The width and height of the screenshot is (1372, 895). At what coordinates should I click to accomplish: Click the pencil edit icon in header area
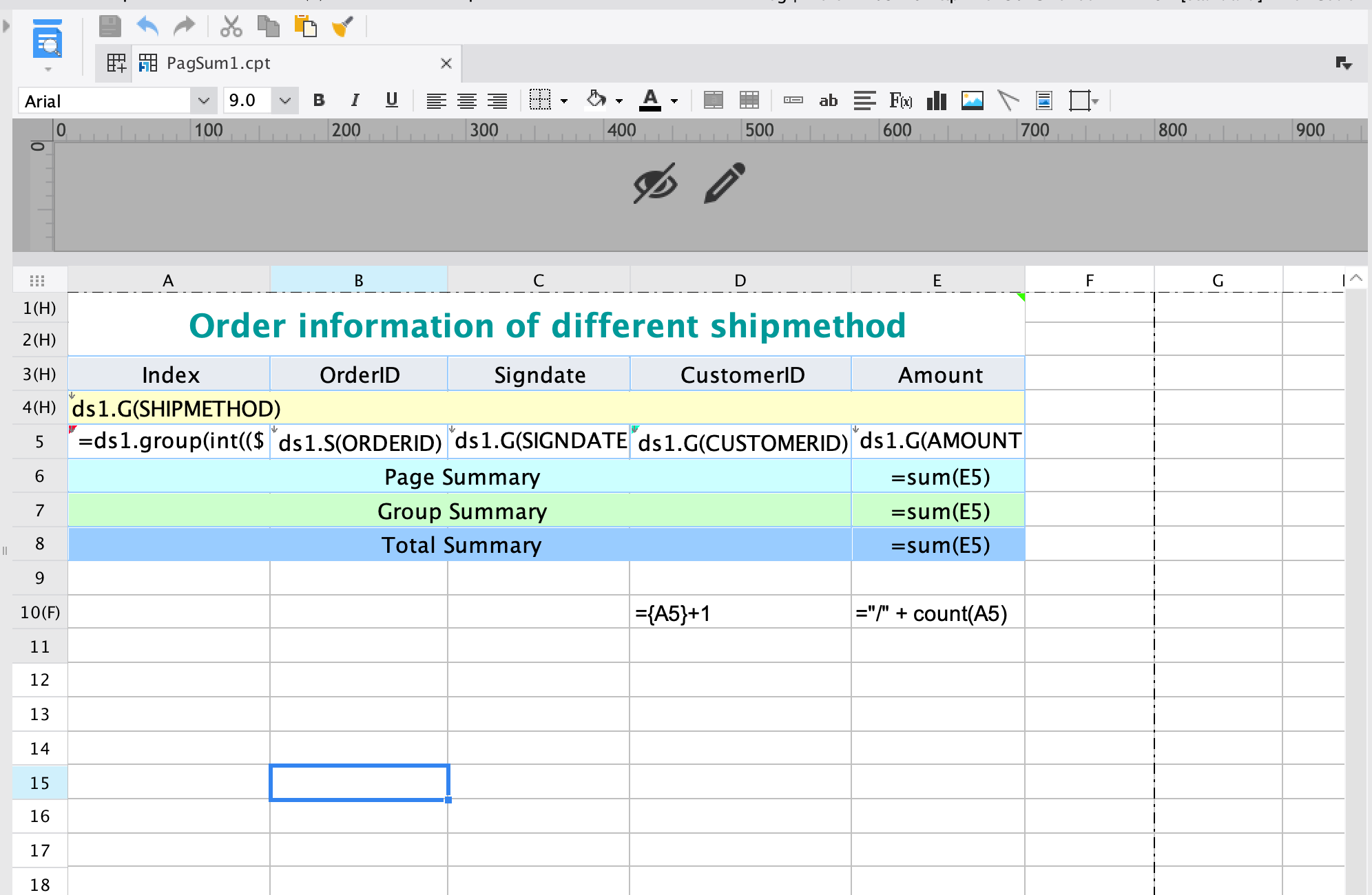click(723, 182)
